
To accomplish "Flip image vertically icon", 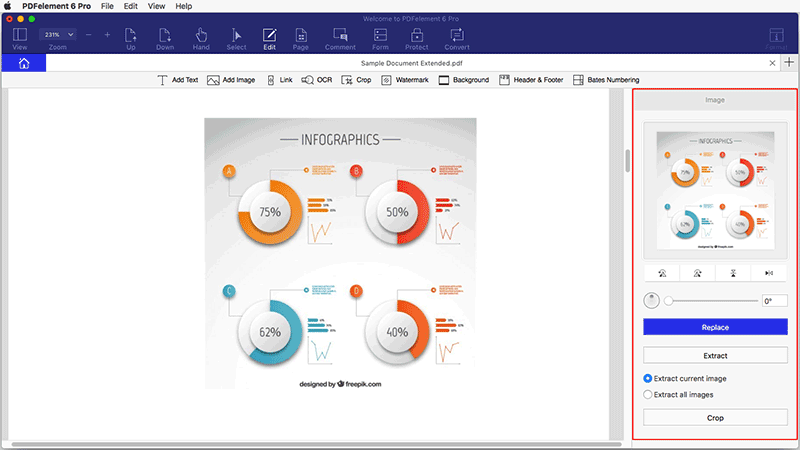I will [x=733, y=273].
